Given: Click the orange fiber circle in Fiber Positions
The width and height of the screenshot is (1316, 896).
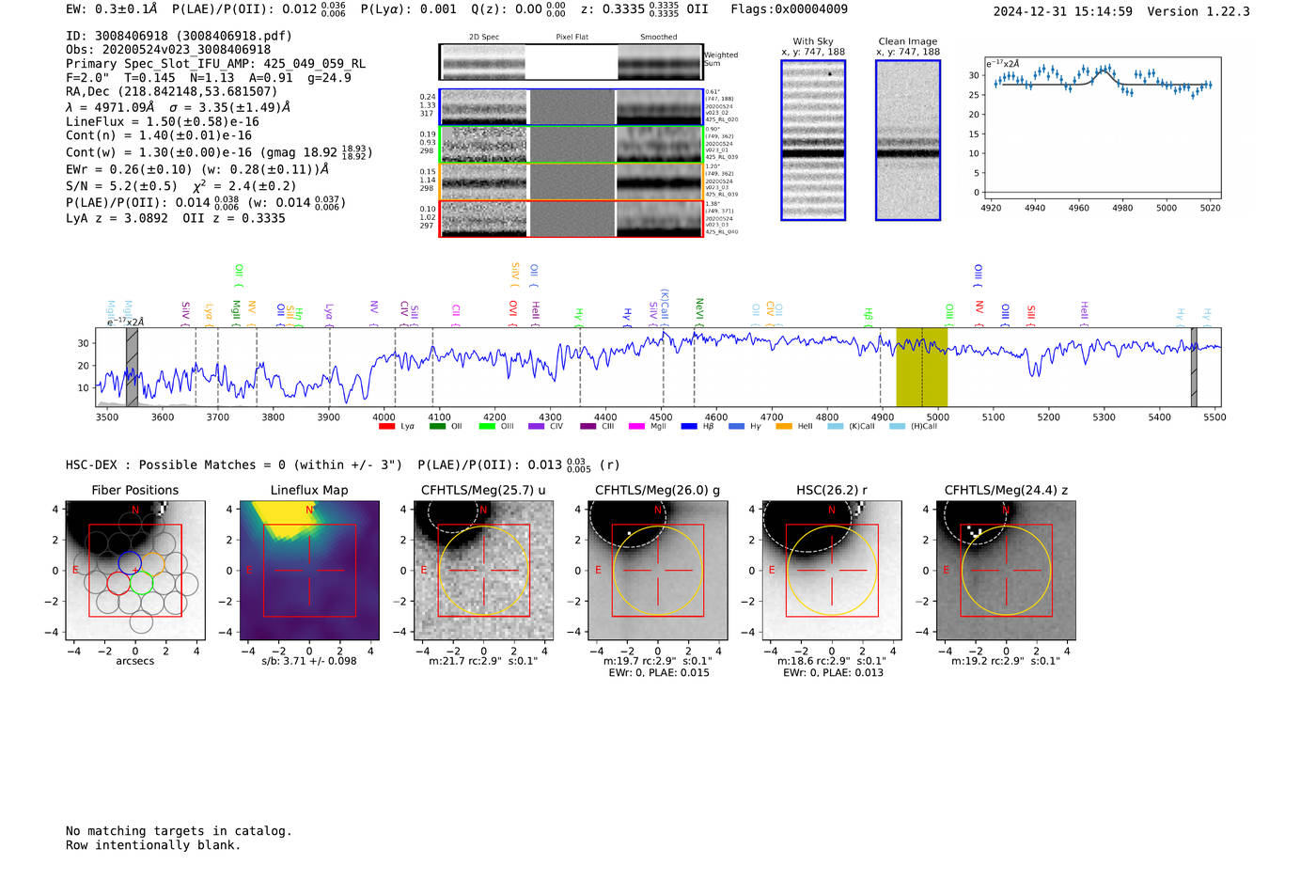Looking at the screenshot, I should (x=153, y=563).
